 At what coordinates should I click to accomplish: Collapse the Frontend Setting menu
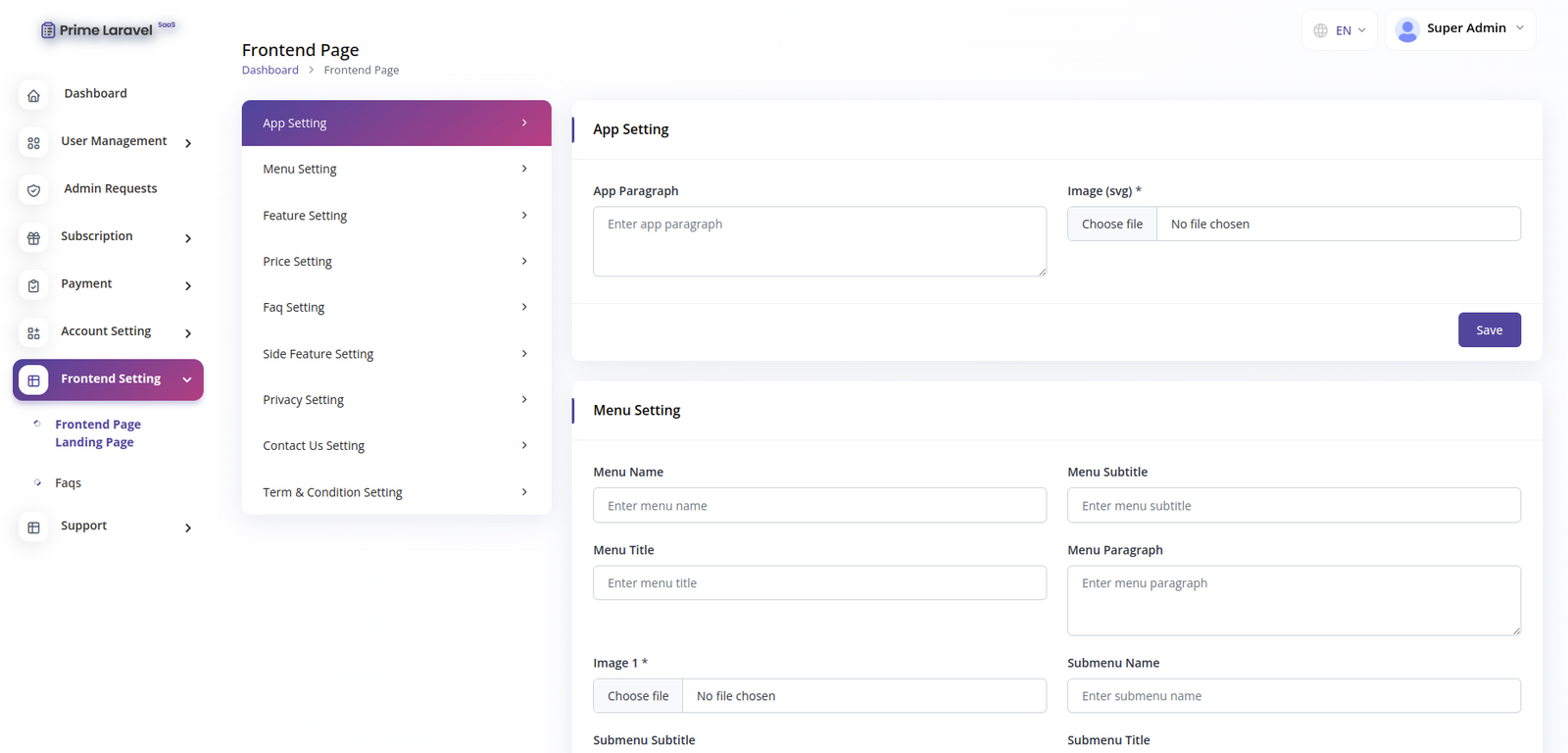pyautogui.click(x=187, y=379)
